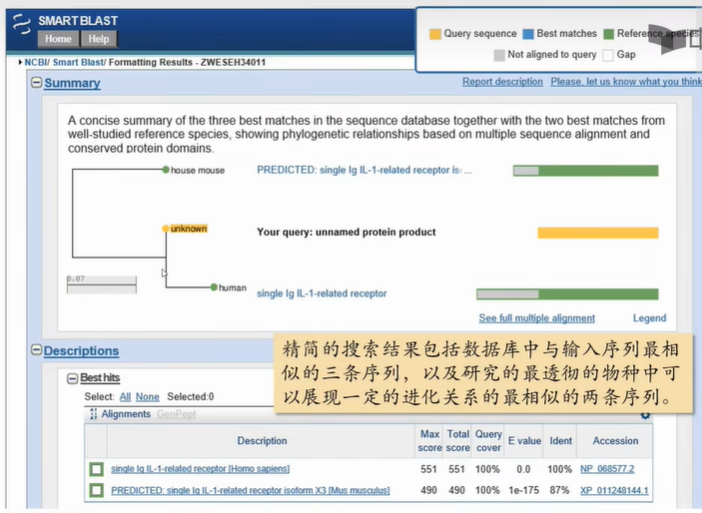Image resolution: width=702 pixels, height=513 pixels.
Task: Click the Not aligned to query swatch
Action: (x=499, y=55)
